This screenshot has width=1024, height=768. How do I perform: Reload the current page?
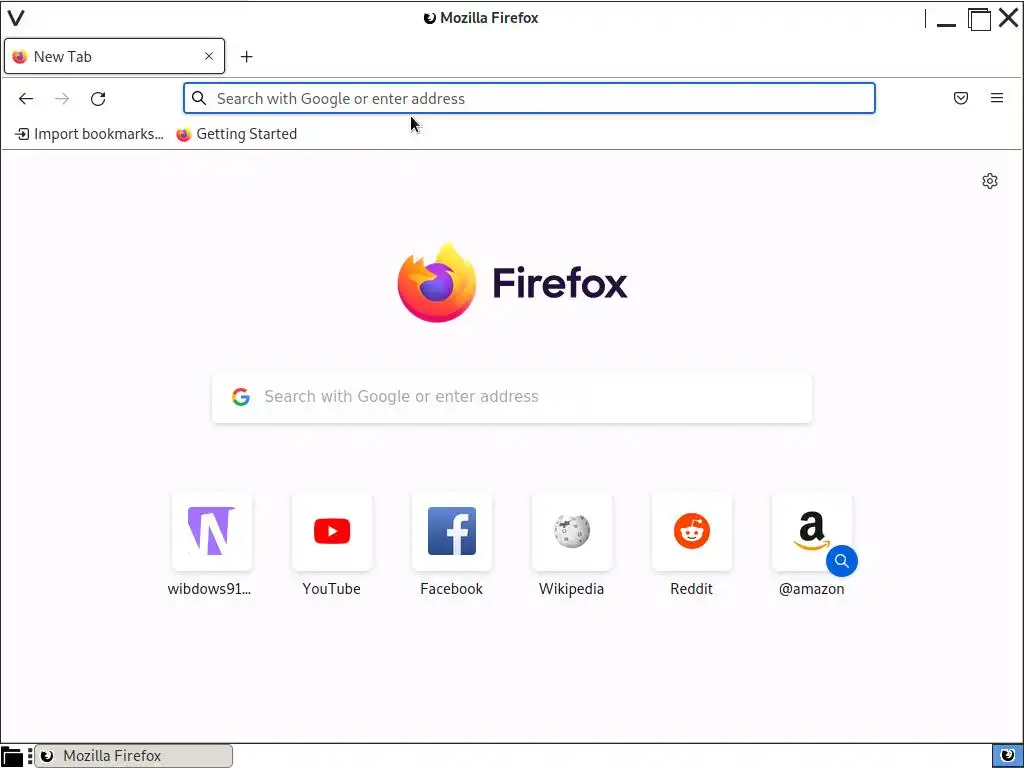click(x=98, y=99)
